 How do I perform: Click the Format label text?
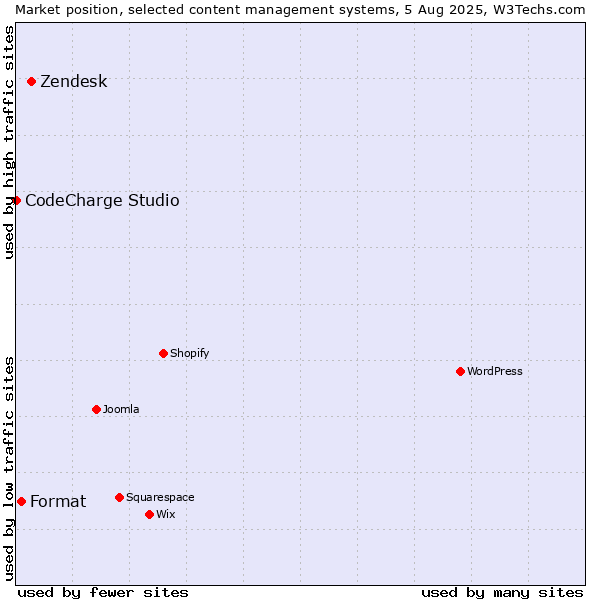pos(58,501)
